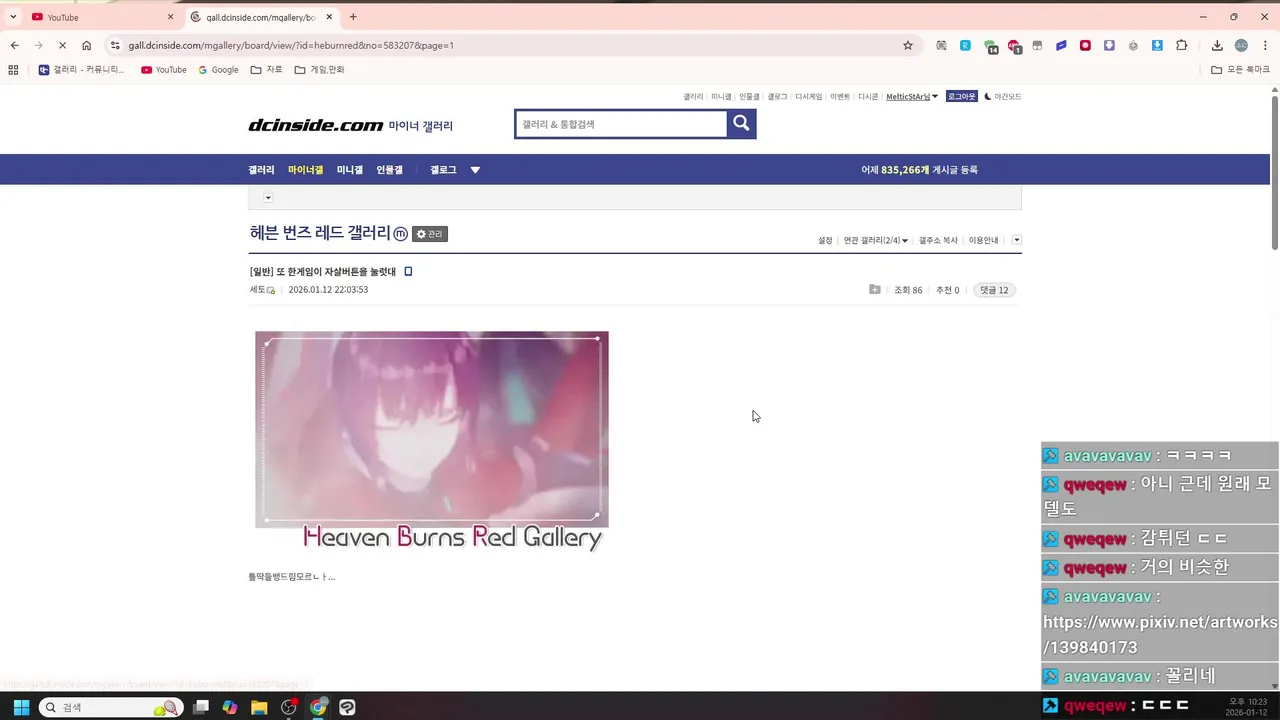Click the 갤러리 & 통합검색 search field

click(620, 124)
